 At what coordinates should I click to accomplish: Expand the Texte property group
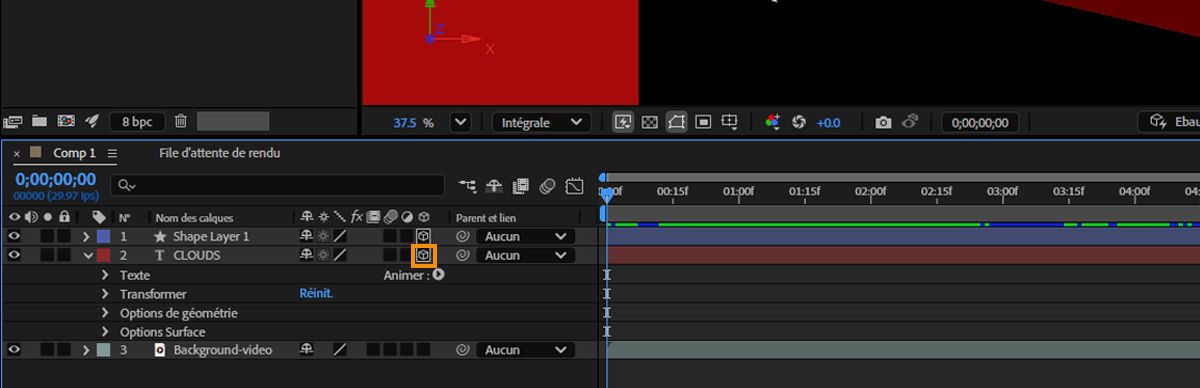coord(105,275)
